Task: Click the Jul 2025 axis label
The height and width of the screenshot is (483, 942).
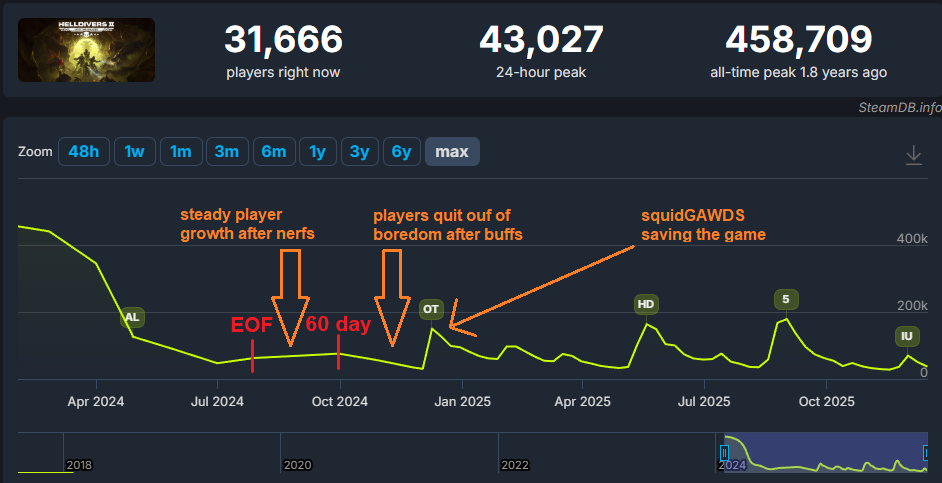Action: pos(704,401)
